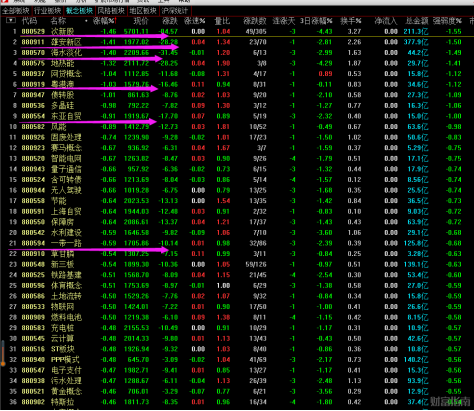Select the 雄安新区 sector name
The height and width of the screenshot is (411, 474).
point(66,42)
